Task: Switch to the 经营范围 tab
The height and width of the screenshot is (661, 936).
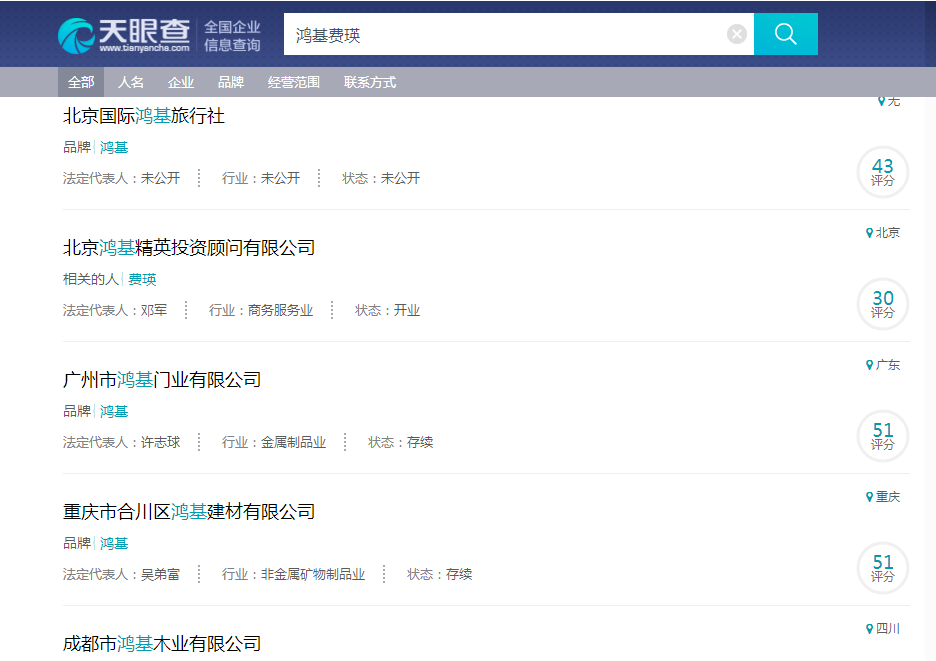Action: tap(294, 82)
